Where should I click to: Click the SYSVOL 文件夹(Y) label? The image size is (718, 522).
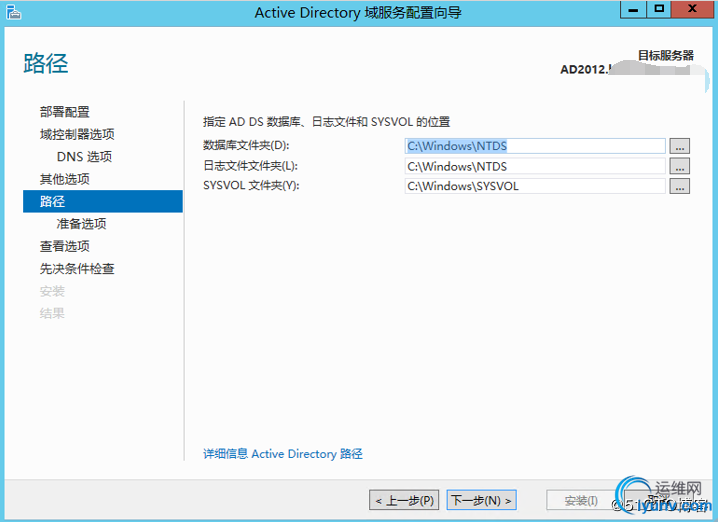tap(251, 186)
